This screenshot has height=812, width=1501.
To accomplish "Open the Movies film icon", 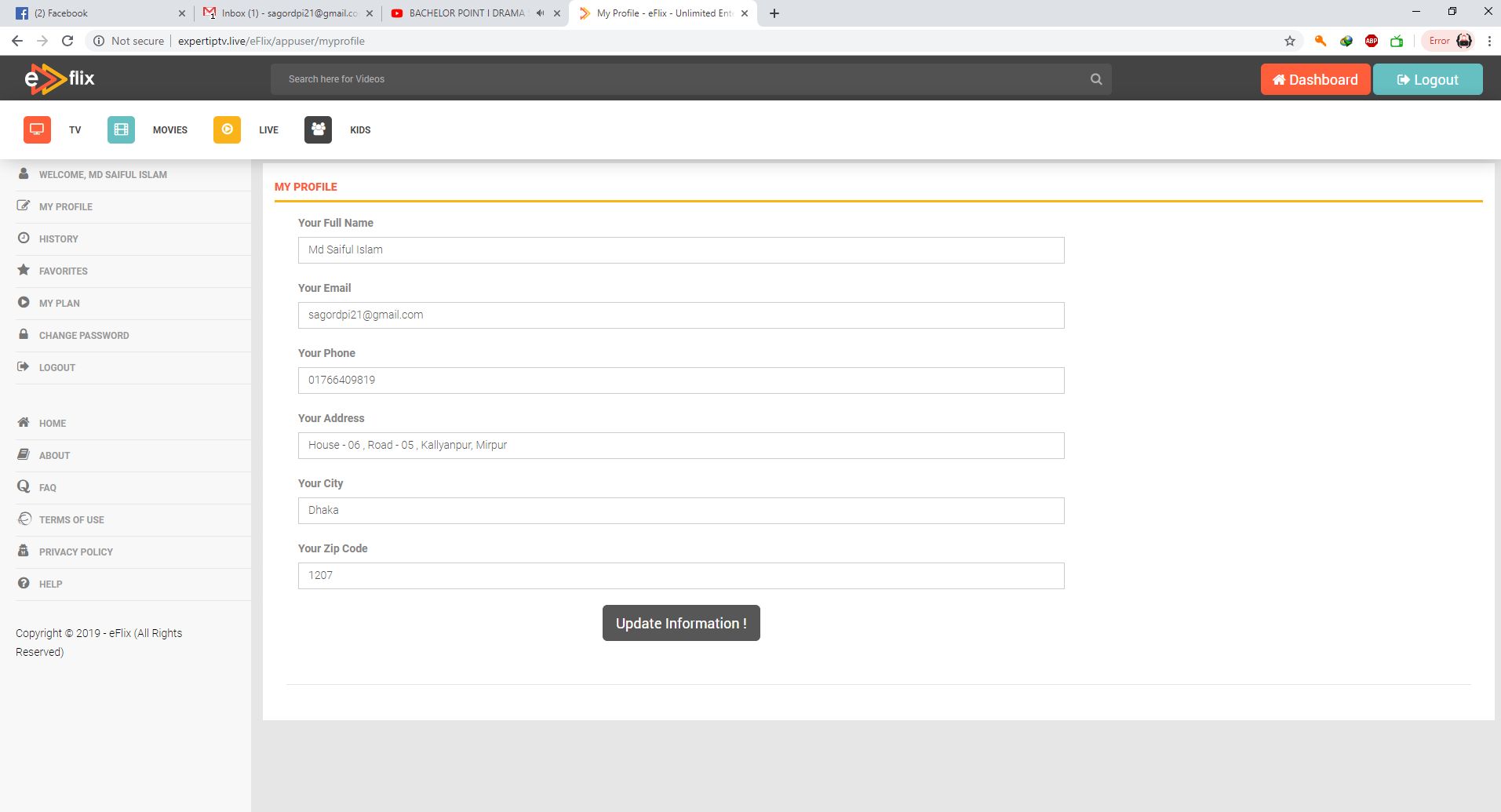I will pyautogui.click(x=121, y=129).
